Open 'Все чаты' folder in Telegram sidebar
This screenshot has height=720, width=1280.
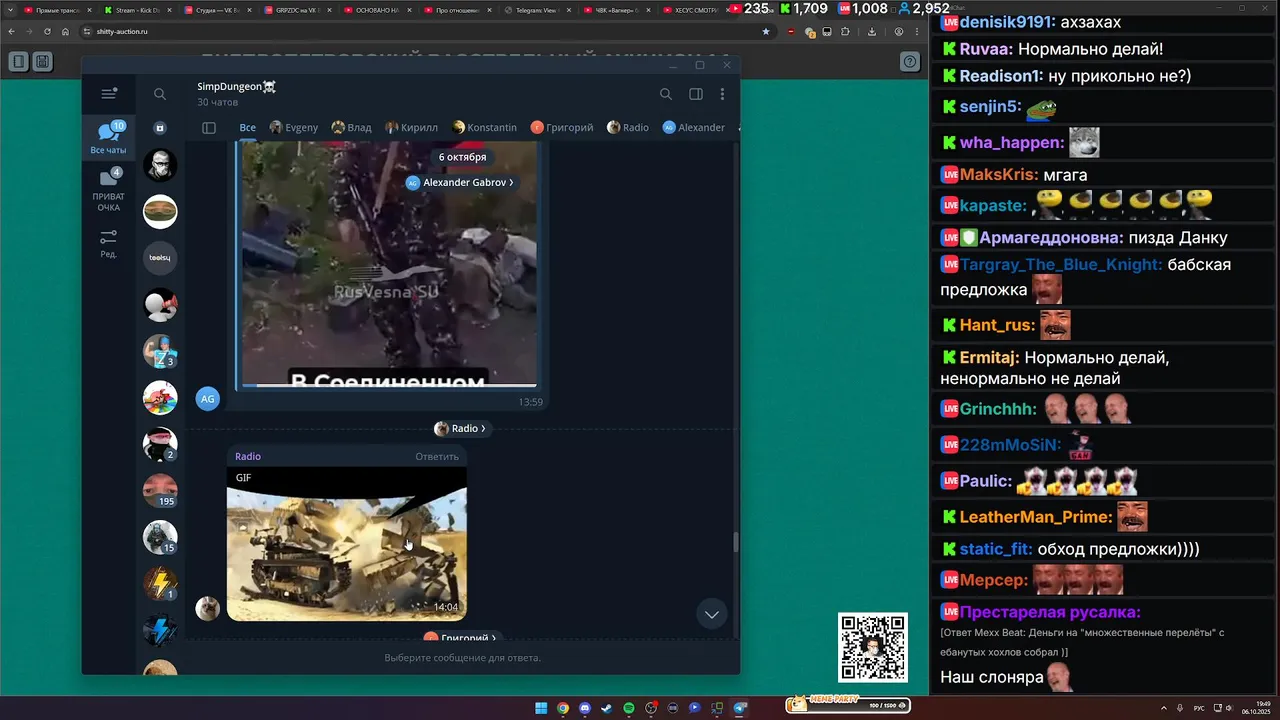point(109,138)
